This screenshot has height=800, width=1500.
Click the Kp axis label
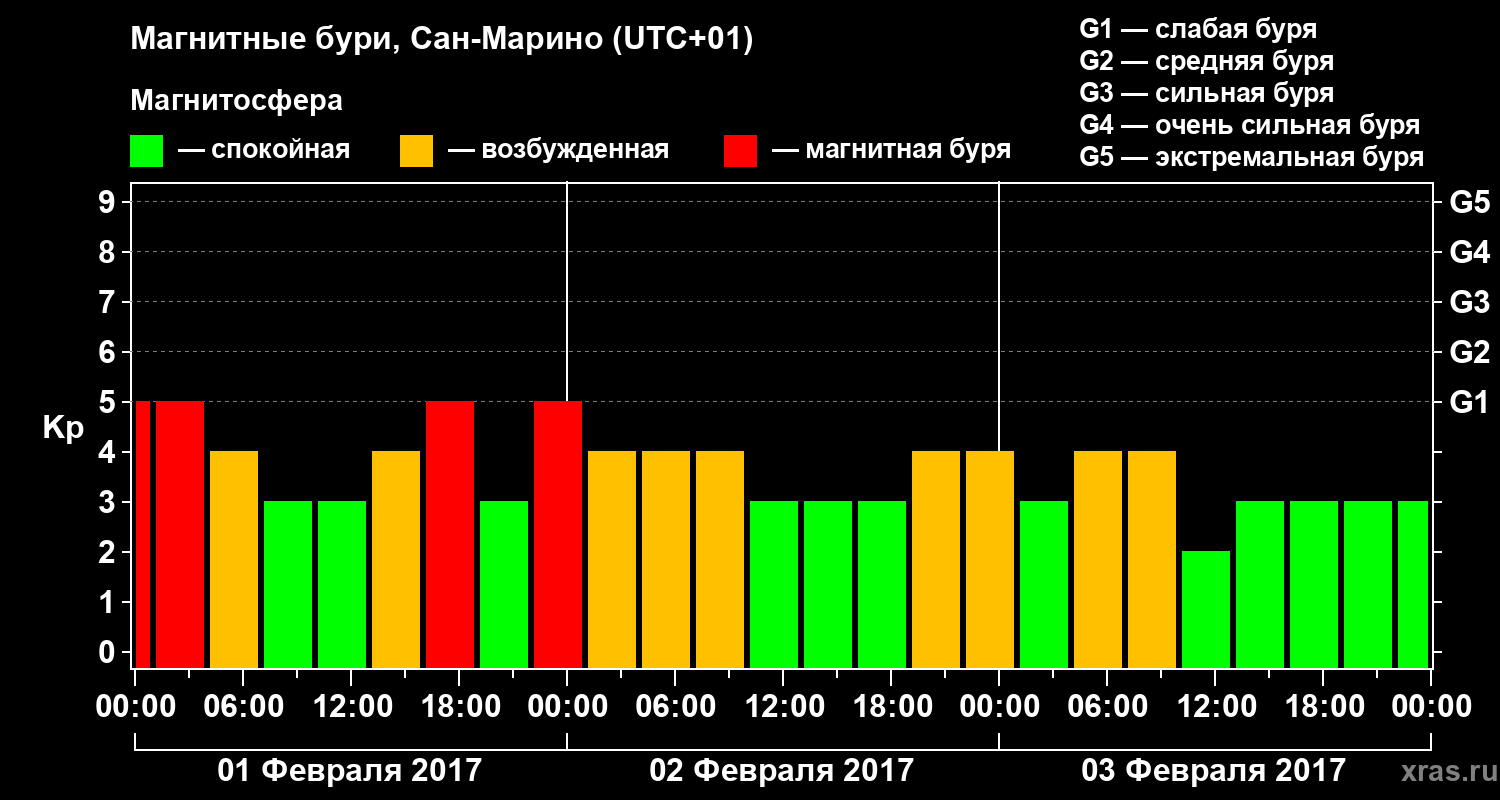click(x=63, y=428)
